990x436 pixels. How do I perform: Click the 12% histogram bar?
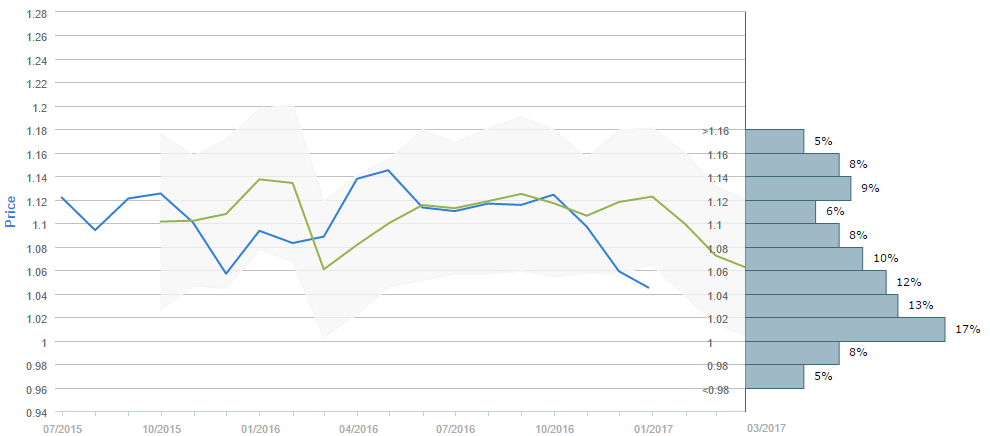tap(815, 283)
